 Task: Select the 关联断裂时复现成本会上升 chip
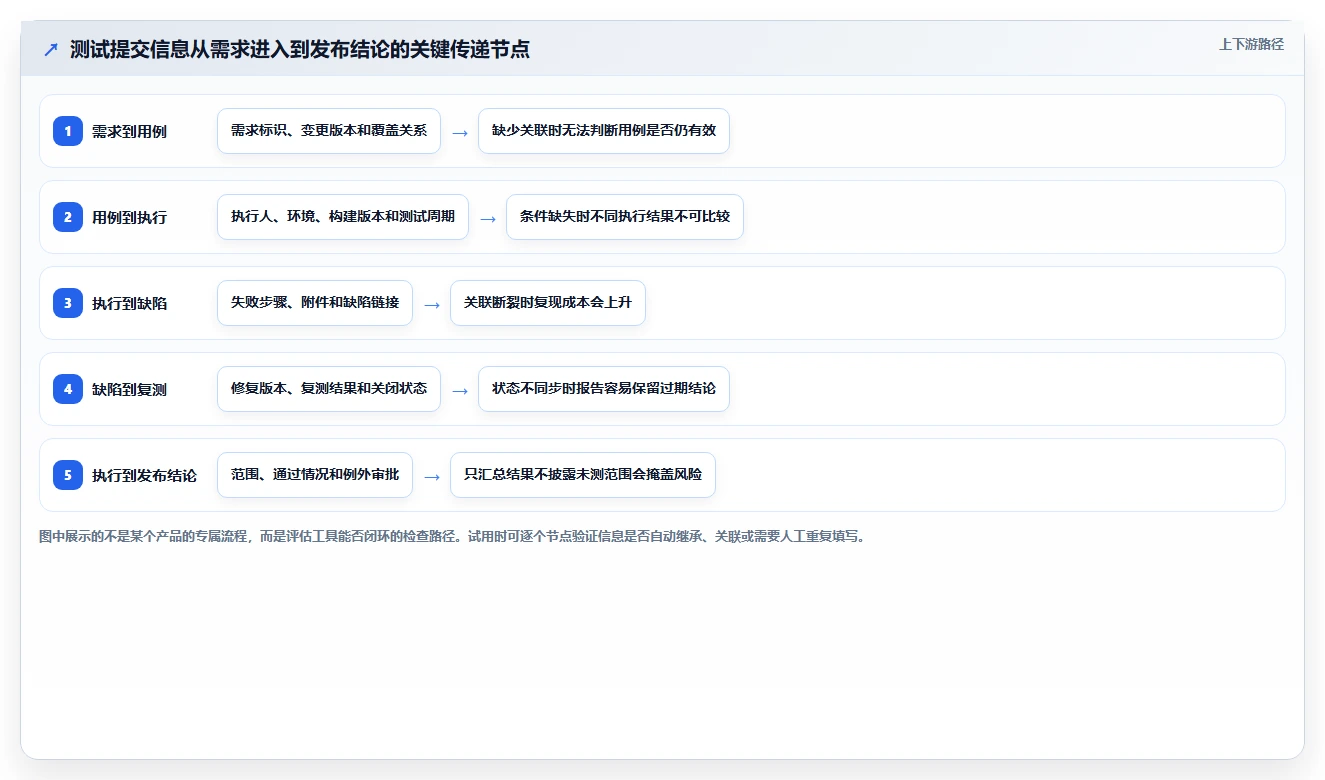[x=548, y=303]
